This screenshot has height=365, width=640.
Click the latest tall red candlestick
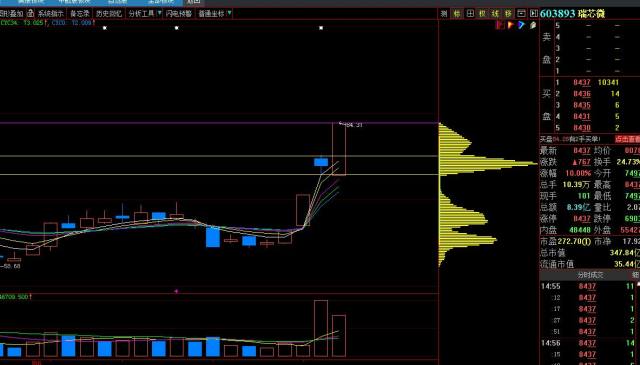tap(339, 149)
